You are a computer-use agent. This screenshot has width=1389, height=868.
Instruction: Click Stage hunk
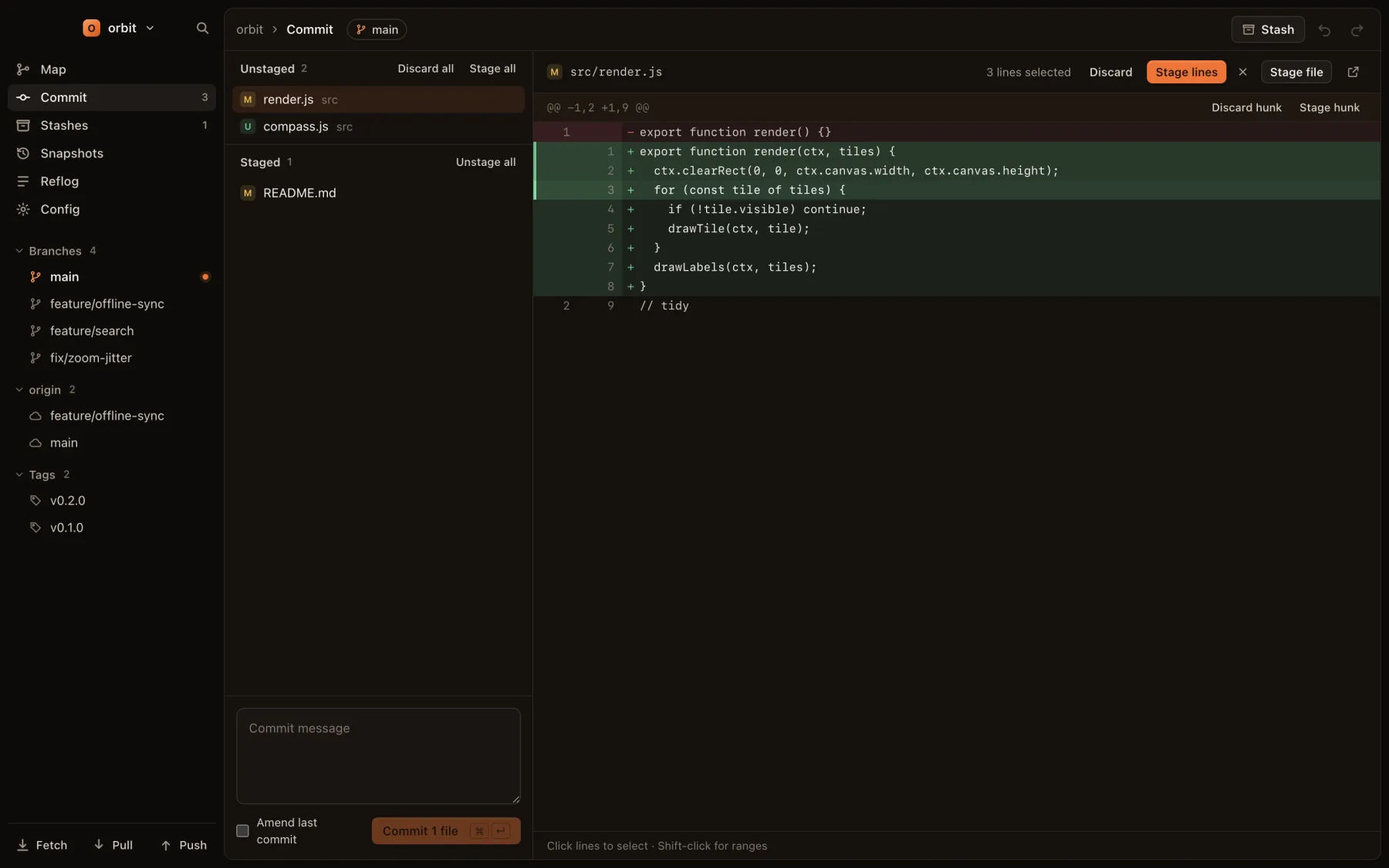tap(1330, 107)
